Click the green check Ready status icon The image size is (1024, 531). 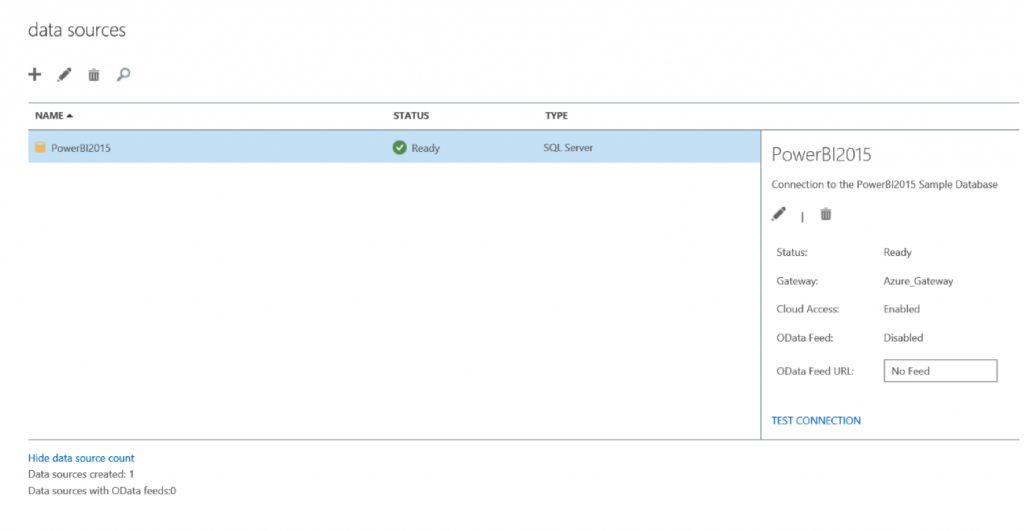tap(400, 148)
